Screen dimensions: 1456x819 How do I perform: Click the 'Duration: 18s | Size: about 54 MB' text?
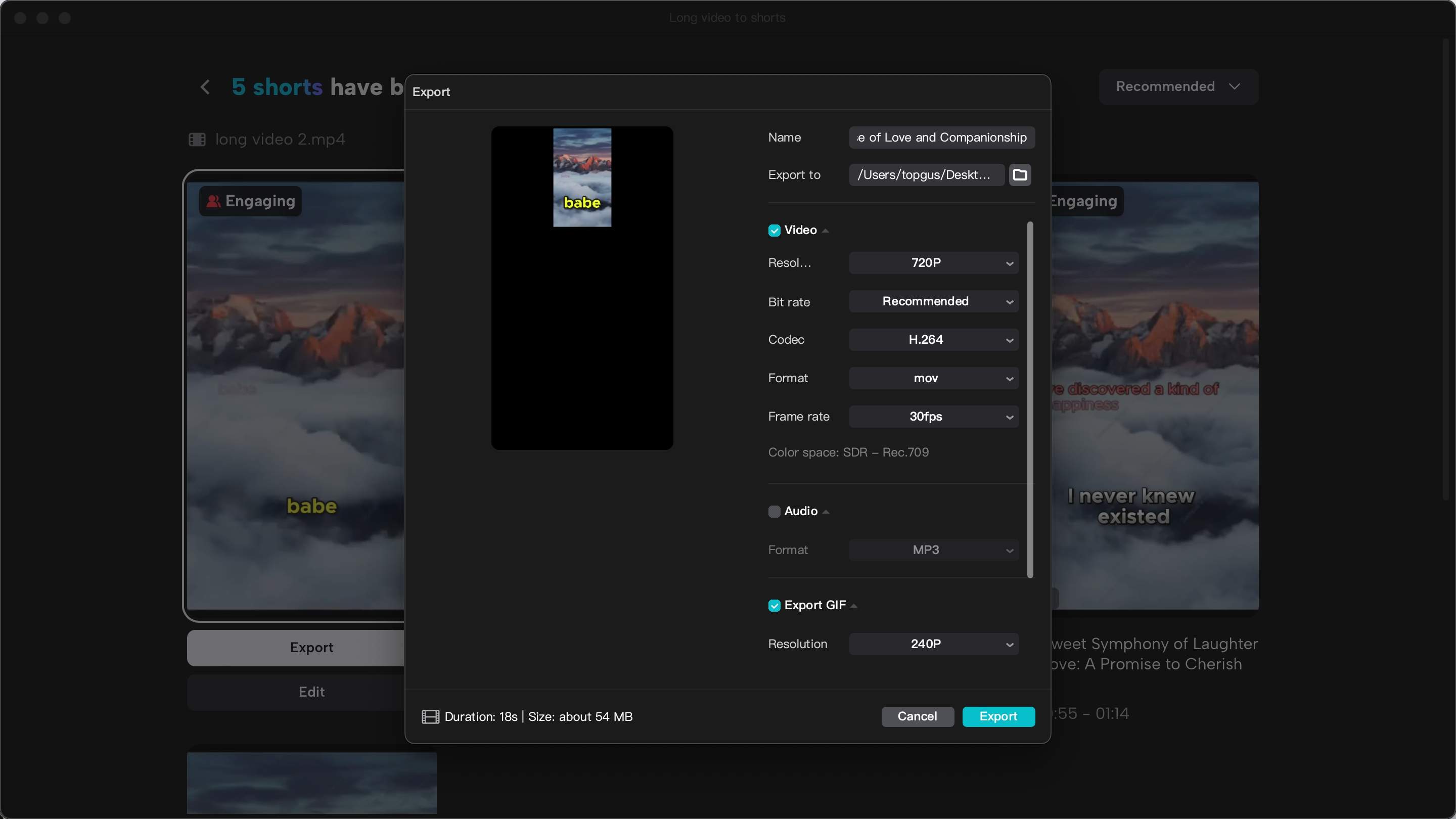click(538, 717)
